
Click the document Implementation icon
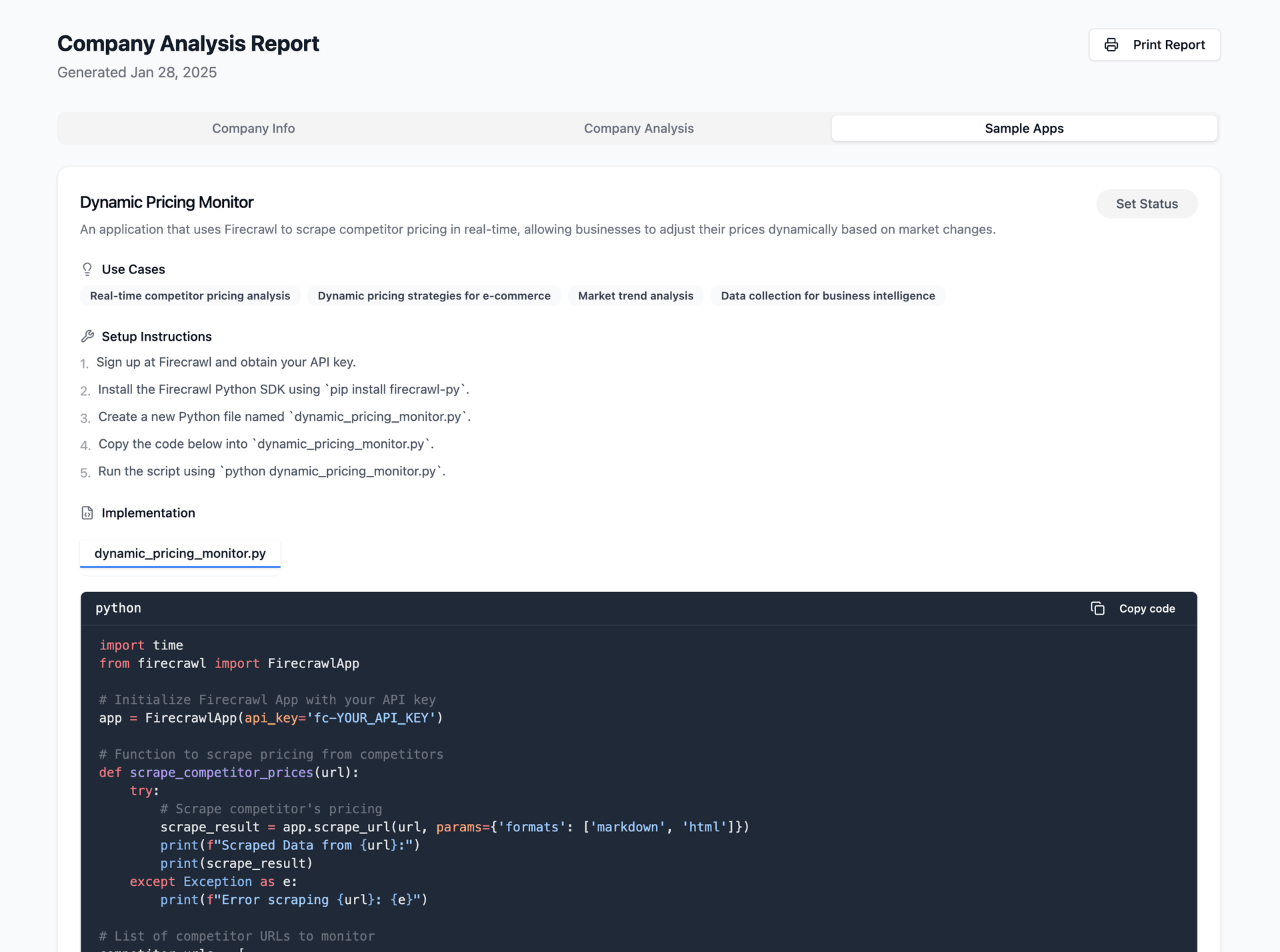click(x=87, y=512)
